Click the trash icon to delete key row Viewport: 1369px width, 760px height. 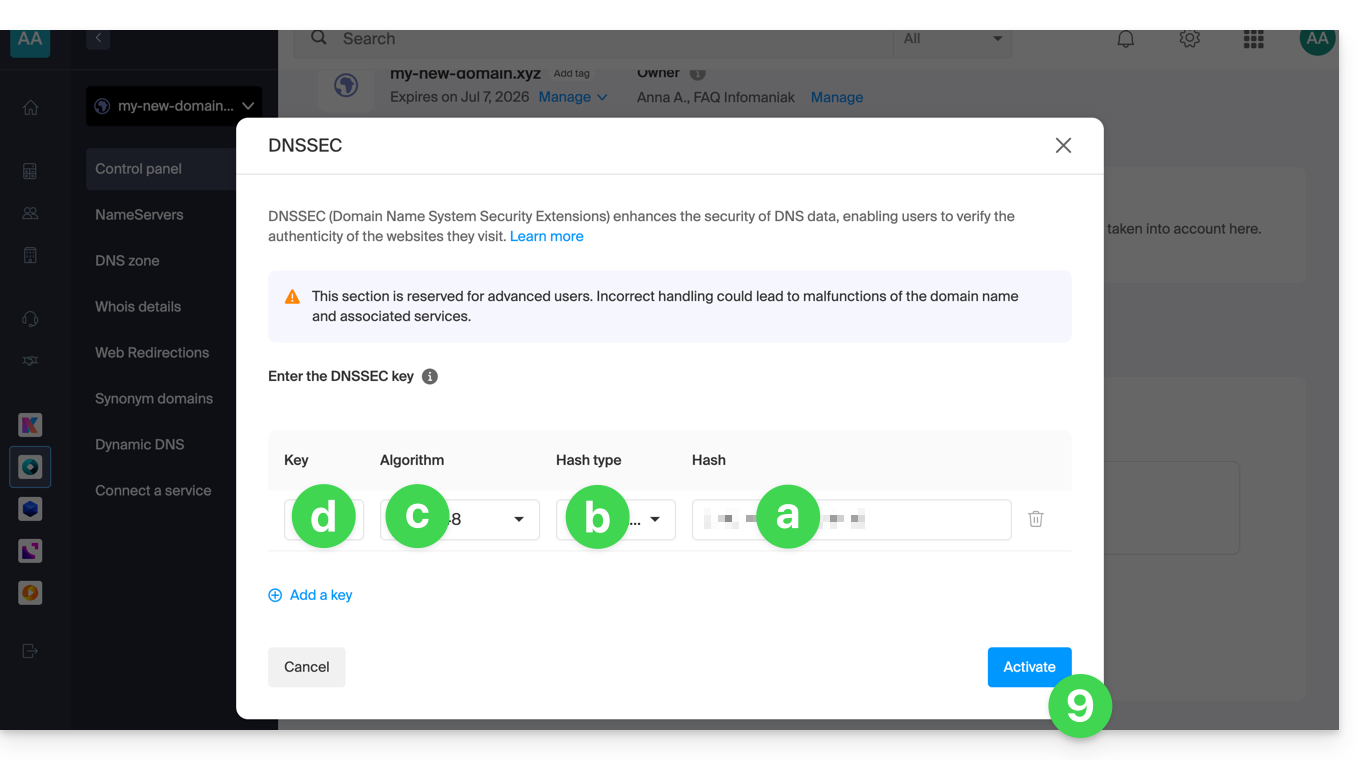pyautogui.click(x=1036, y=519)
